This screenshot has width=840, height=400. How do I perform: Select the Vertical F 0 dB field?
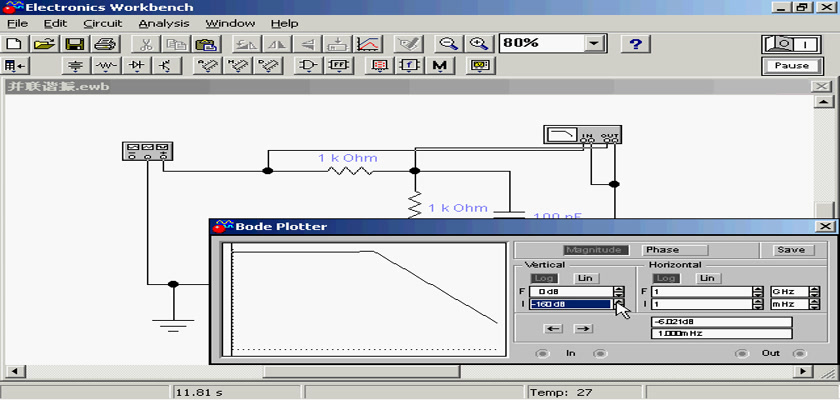click(571, 292)
